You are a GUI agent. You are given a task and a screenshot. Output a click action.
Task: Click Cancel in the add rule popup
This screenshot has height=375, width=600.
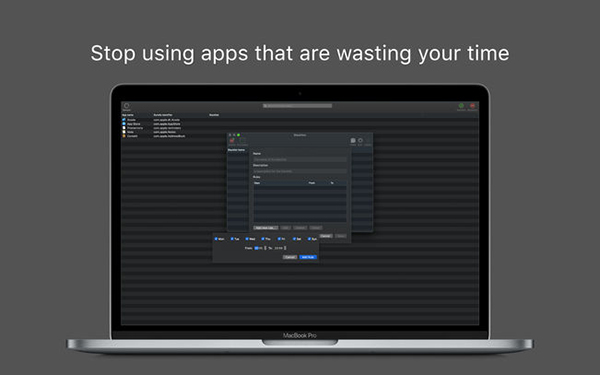pos(290,257)
